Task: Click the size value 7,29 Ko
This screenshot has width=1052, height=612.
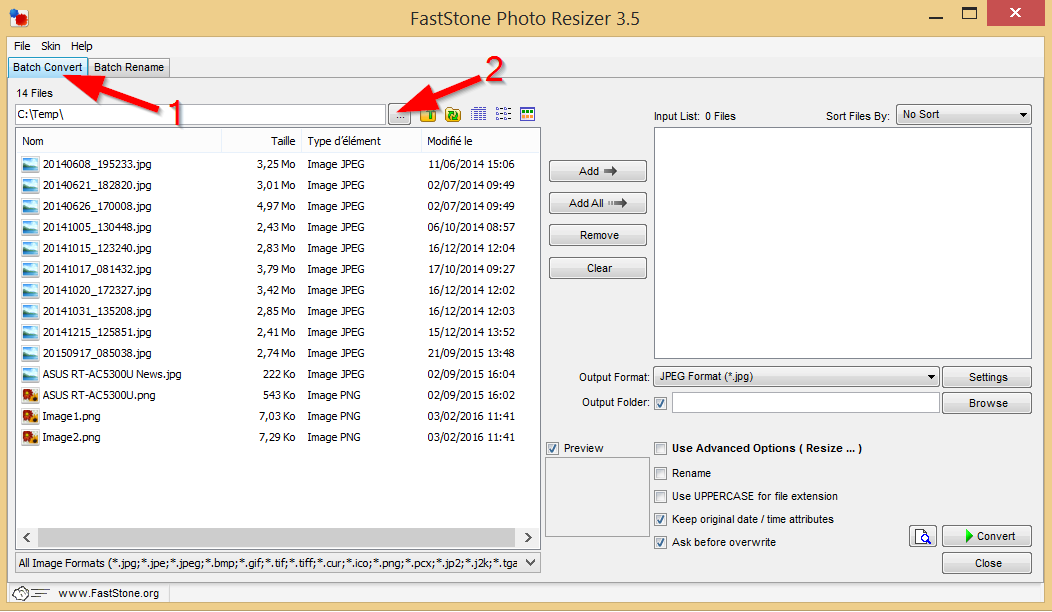Action: tap(277, 438)
